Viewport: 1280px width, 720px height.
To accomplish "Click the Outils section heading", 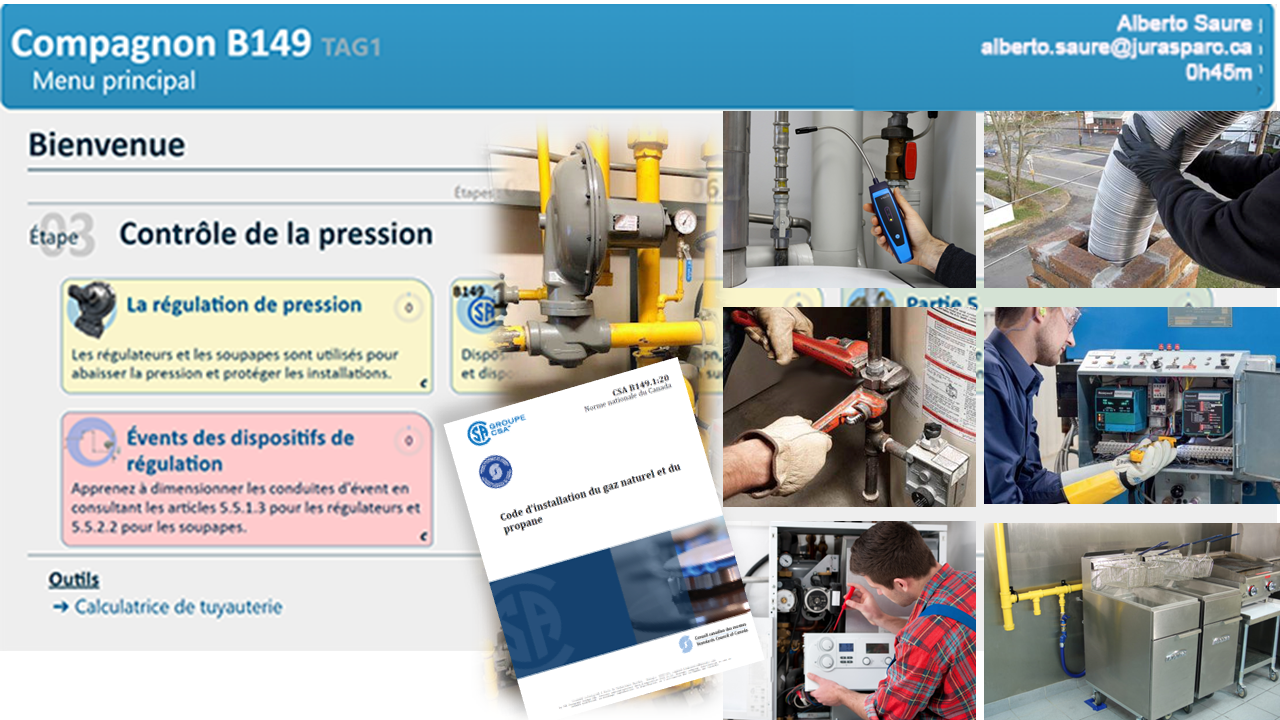I will pyautogui.click(x=74, y=580).
